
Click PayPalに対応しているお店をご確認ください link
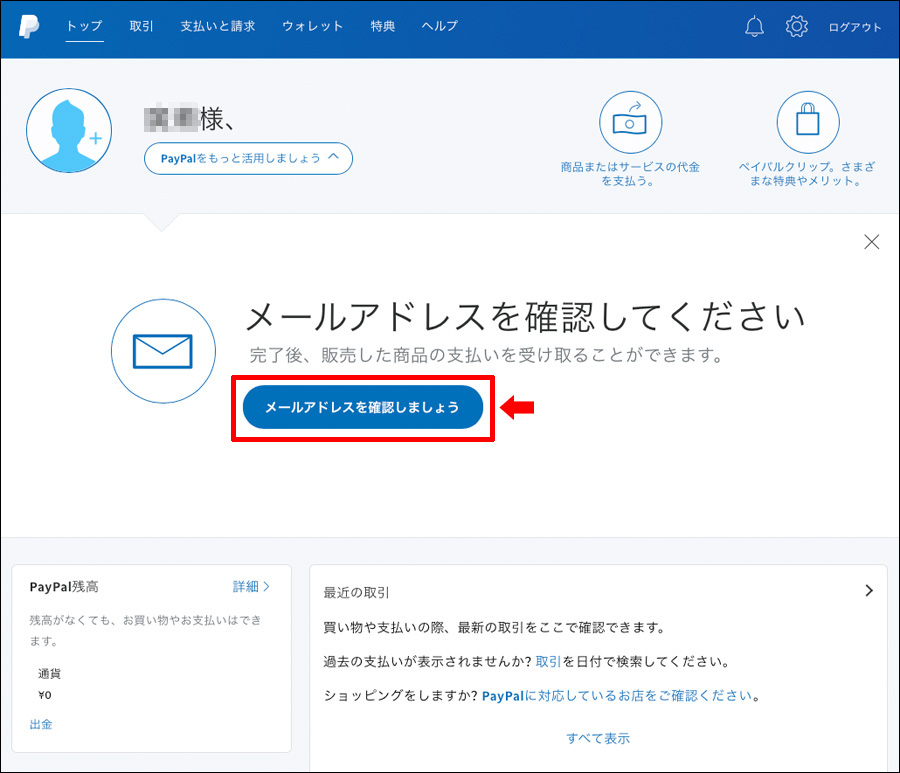[617, 696]
